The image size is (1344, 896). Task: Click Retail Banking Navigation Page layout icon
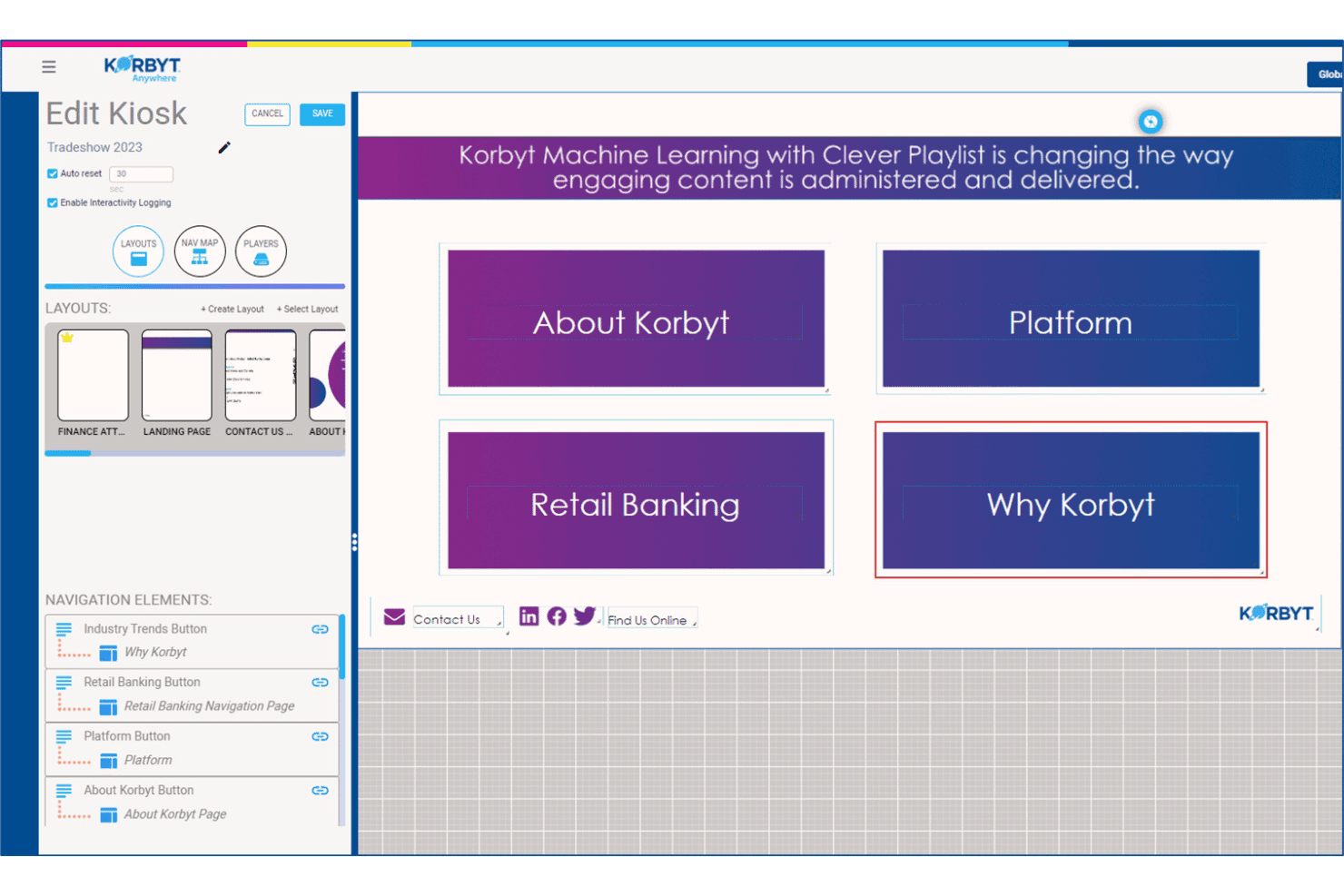coord(108,706)
